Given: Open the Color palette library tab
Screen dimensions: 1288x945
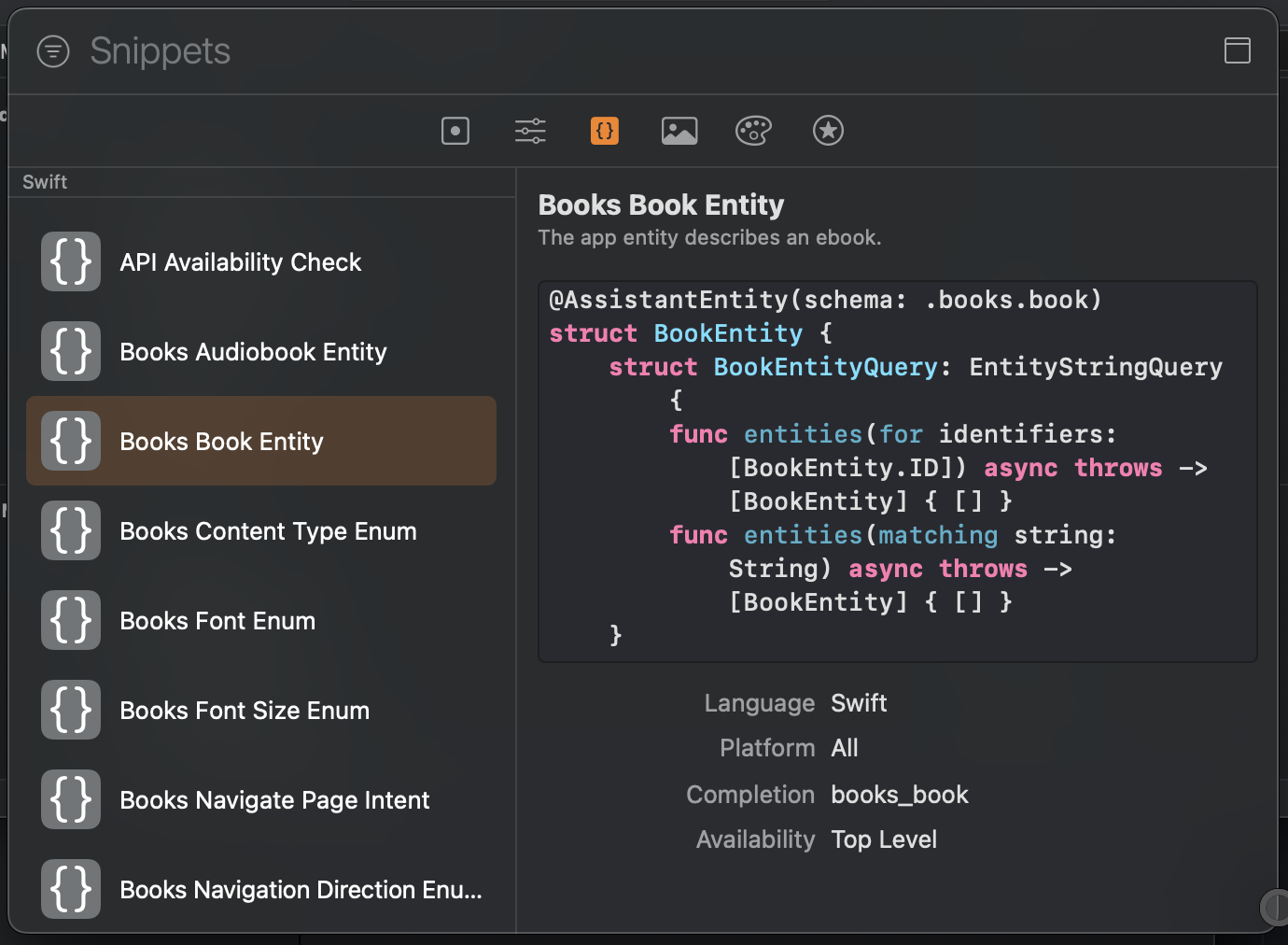Looking at the screenshot, I should point(754,131).
